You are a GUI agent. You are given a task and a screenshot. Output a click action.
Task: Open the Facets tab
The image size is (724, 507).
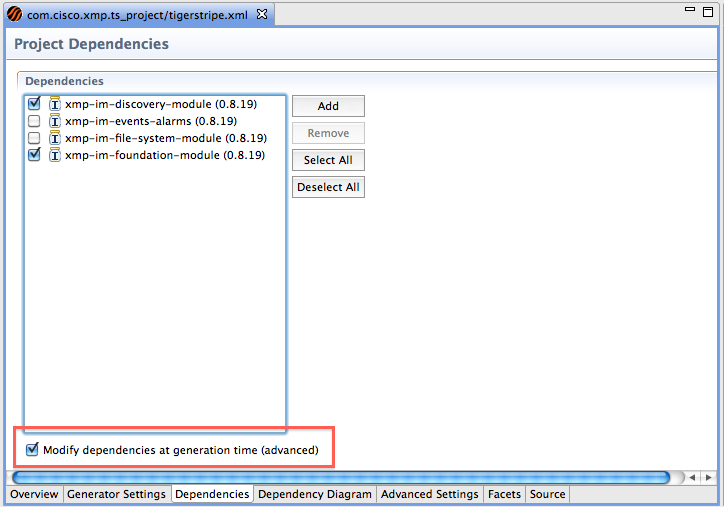[x=505, y=494]
